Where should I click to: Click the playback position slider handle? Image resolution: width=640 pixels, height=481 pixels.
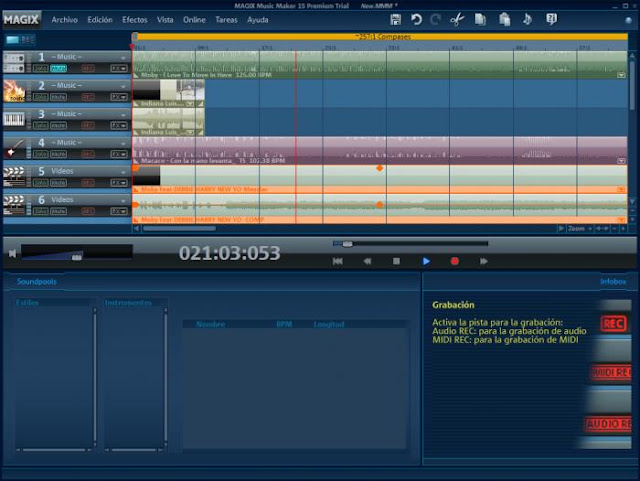coord(347,244)
